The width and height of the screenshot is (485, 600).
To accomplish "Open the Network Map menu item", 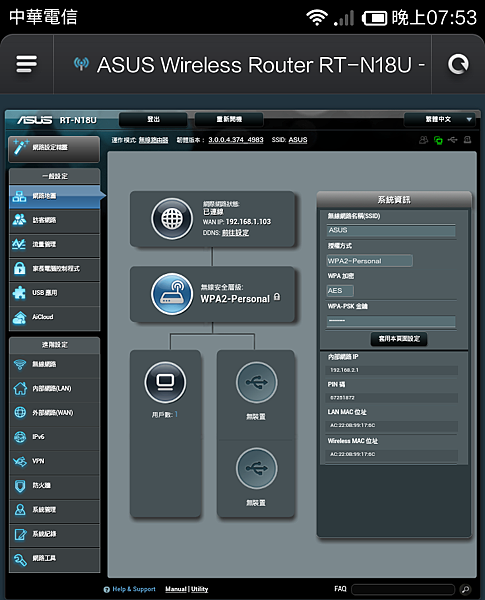I will [54, 196].
